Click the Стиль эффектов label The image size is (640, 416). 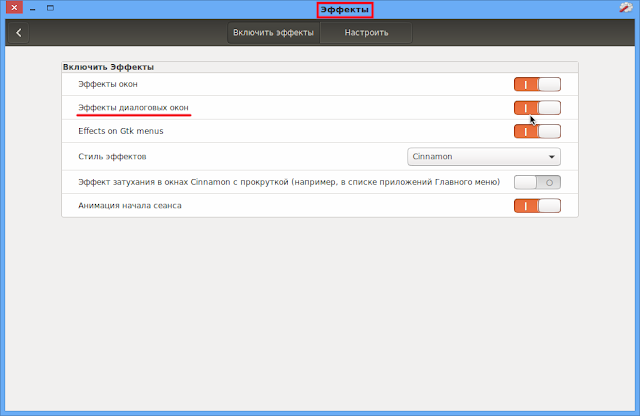[112, 157]
